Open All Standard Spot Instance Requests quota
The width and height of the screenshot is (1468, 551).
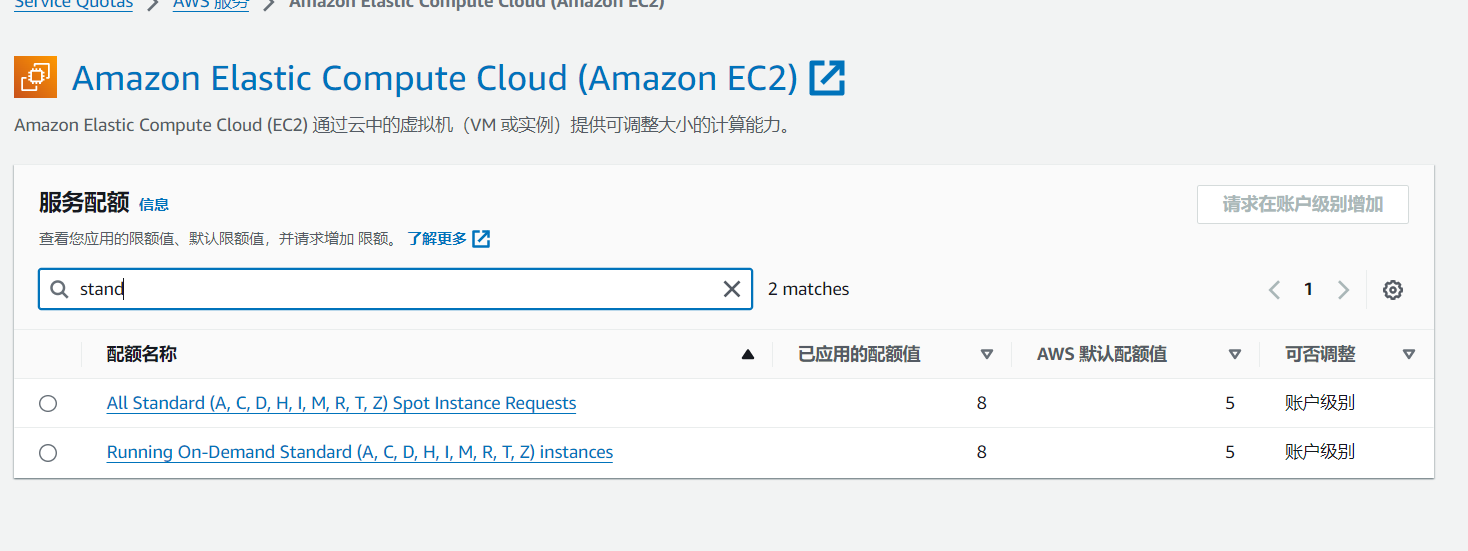pyautogui.click(x=341, y=403)
